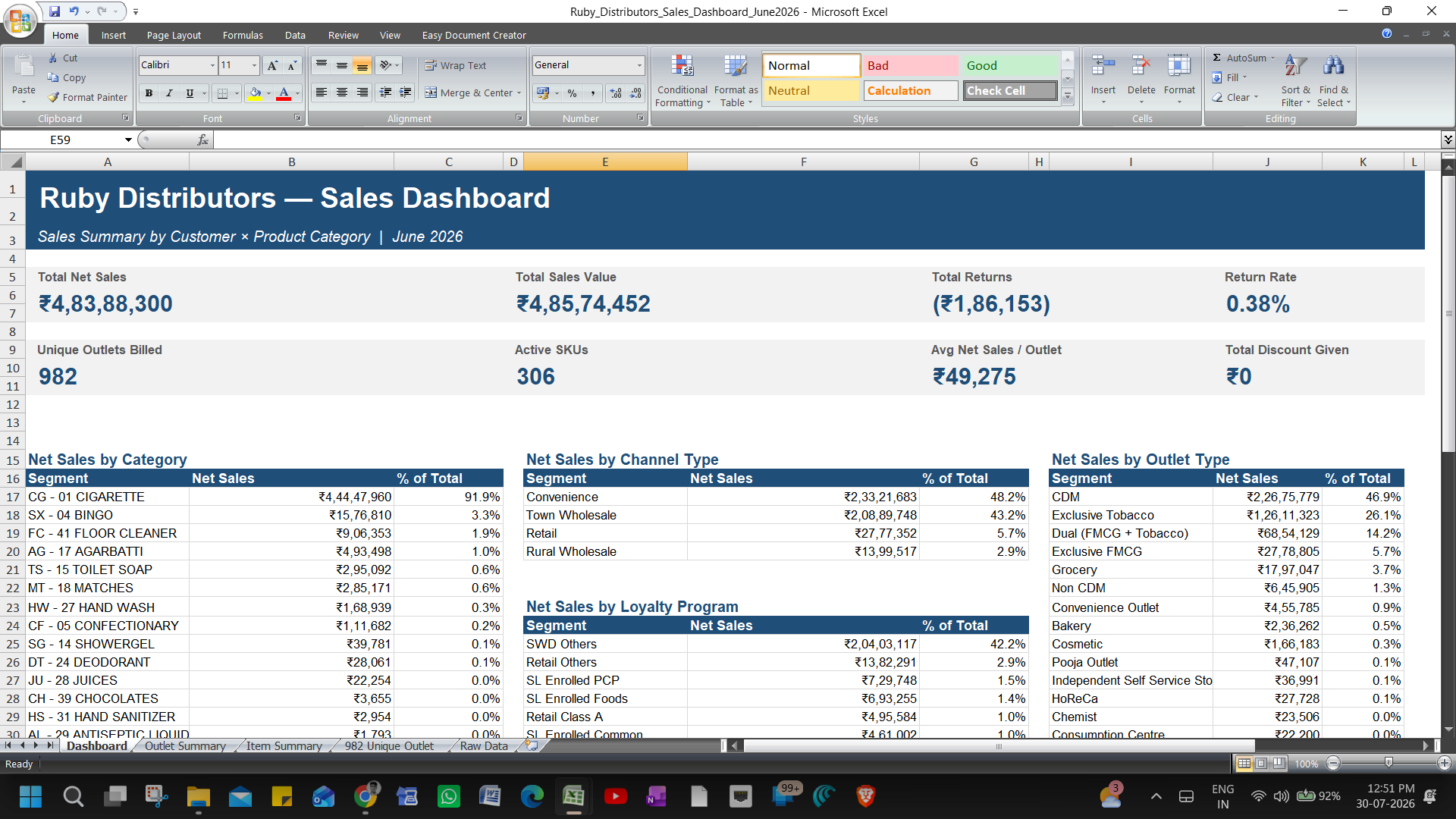Click the Insert Worksheet tab icon
Image resolution: width=1456 pixels, height=819 pixels.
coord(532,745)
